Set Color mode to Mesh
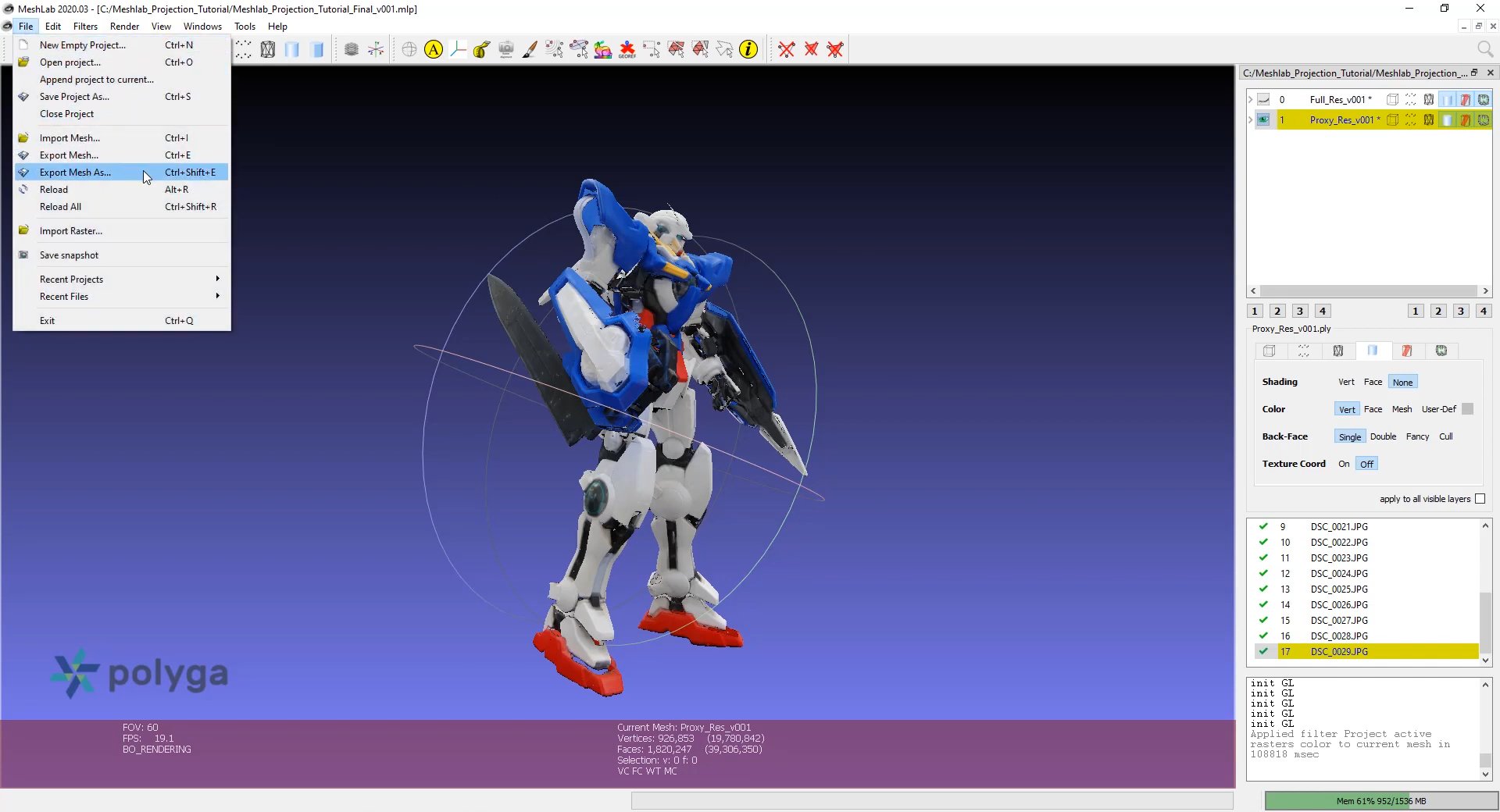This screenshot has width=1500, height=812. 1402,409
